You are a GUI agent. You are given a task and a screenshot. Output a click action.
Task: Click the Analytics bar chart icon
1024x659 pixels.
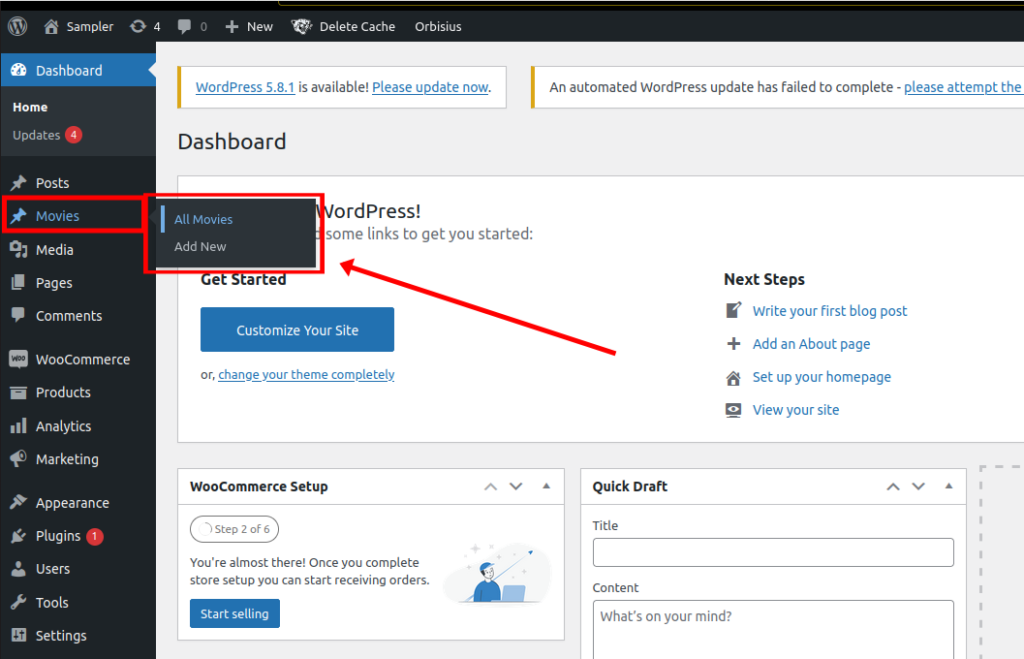(x=18, y=426)
